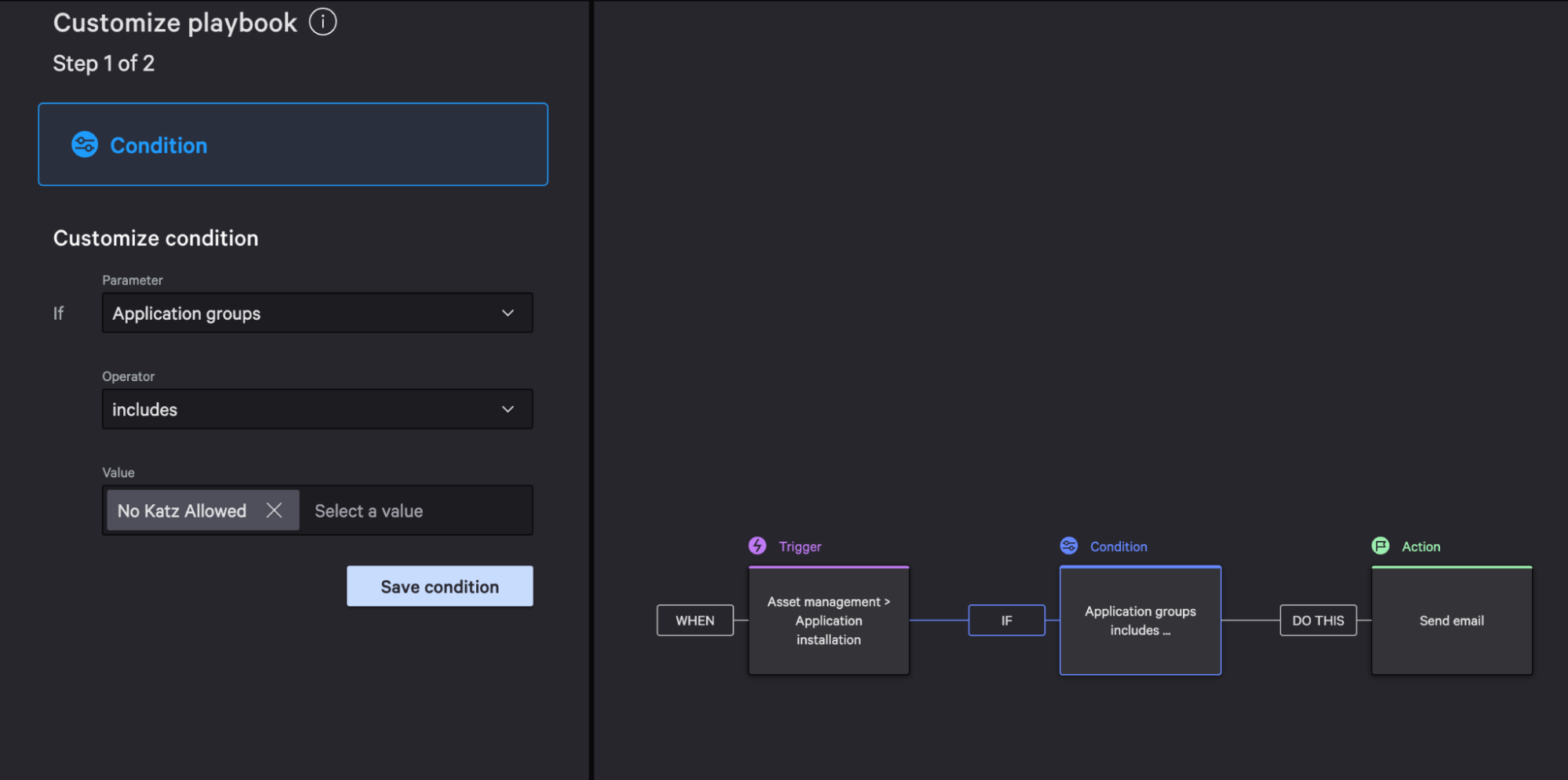Click the info icon beside Customize playbook
Image resolution: width=1568 pixels, height=780 pixels.
(x=322, y=22)
